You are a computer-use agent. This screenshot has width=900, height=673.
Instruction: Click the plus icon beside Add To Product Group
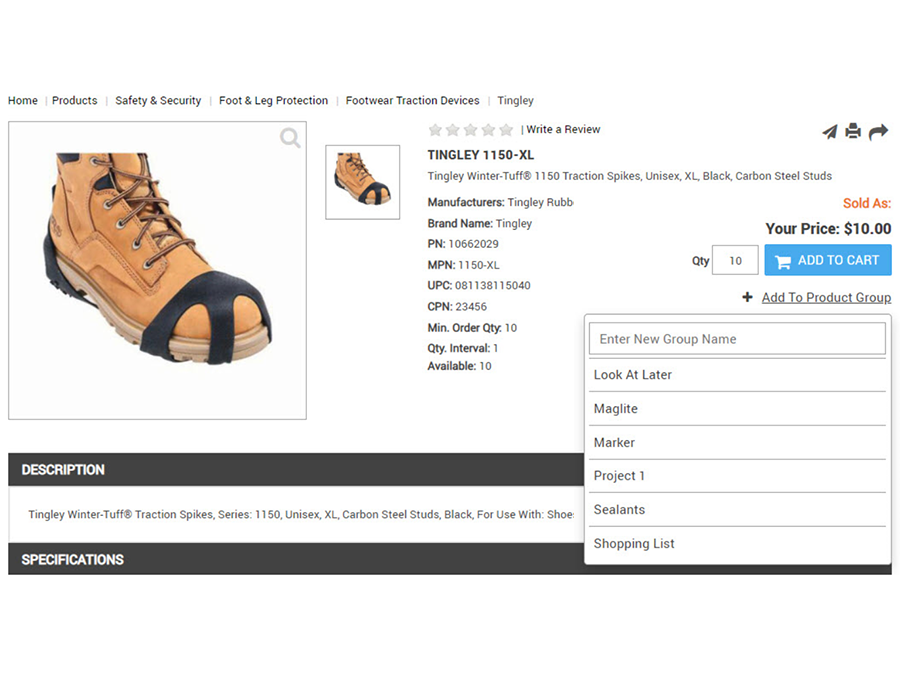(x=747, y=297)
